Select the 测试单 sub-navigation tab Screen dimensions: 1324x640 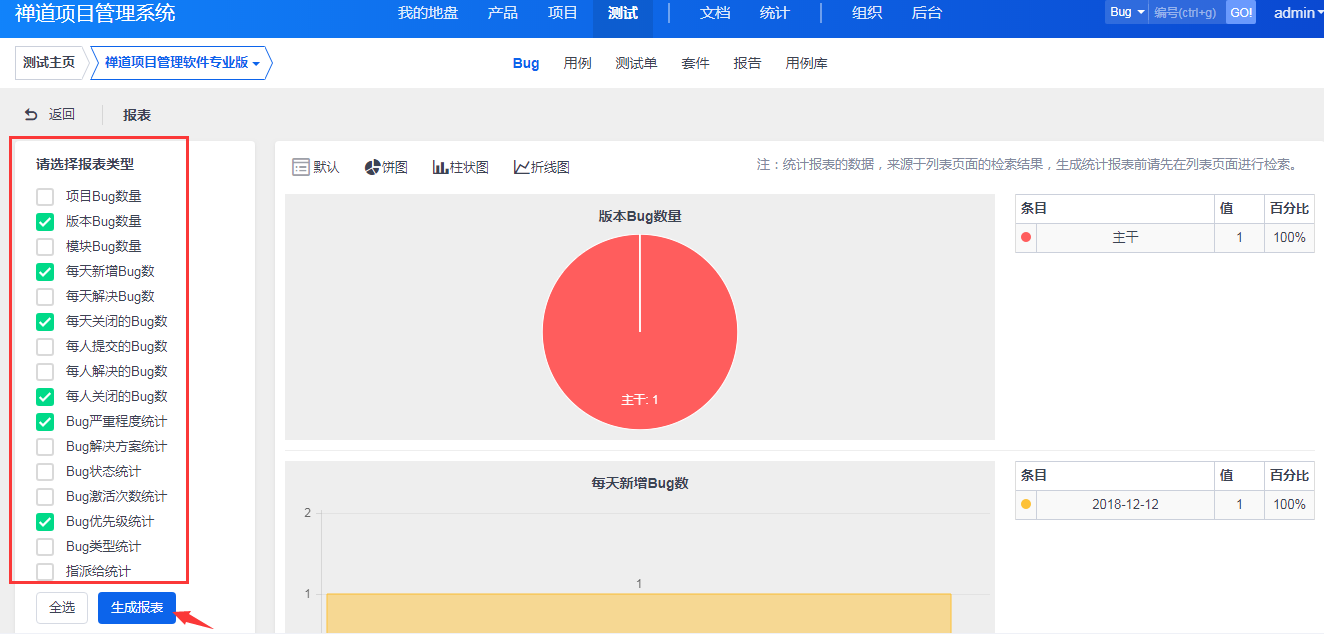tap(637, 63)
